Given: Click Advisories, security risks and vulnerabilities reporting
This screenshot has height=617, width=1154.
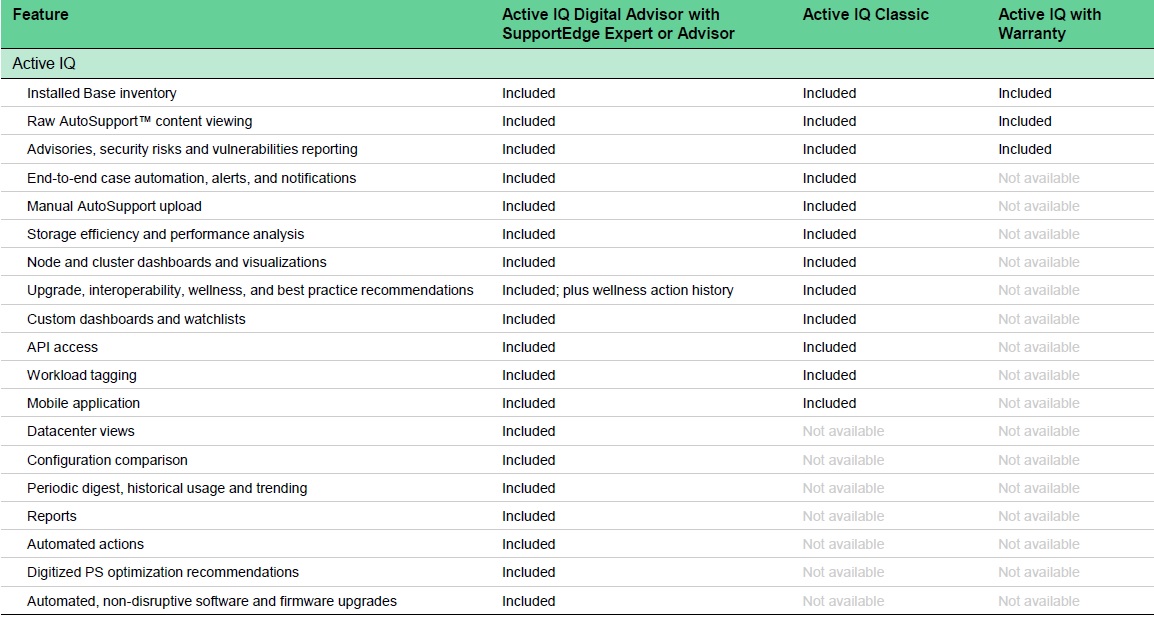Looking at the screenshot, I should coord(192,149).
